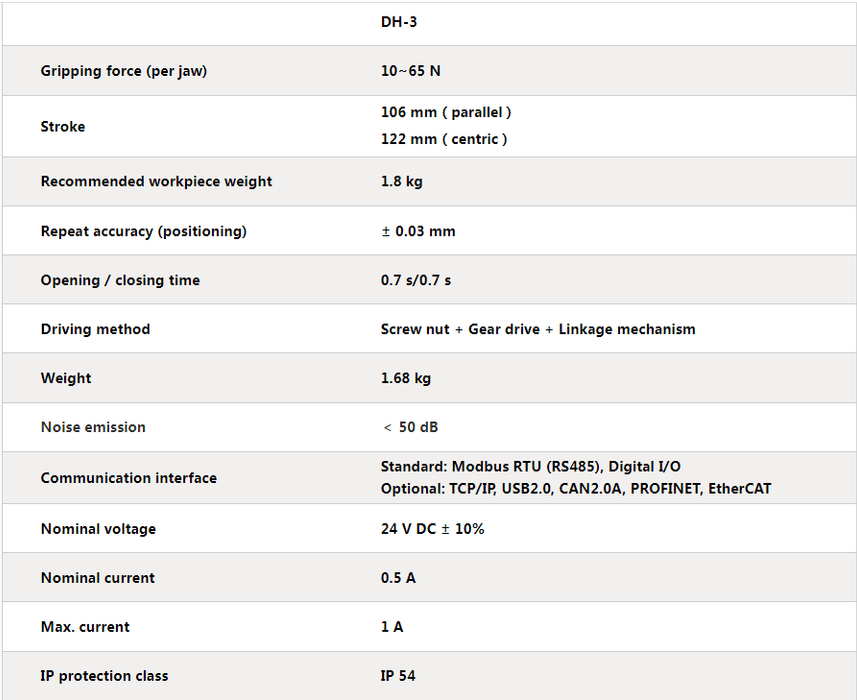Select the 122 mm centric stroke value
The height and width of the screenshot is (700, 857).
(x=444, y=139)
